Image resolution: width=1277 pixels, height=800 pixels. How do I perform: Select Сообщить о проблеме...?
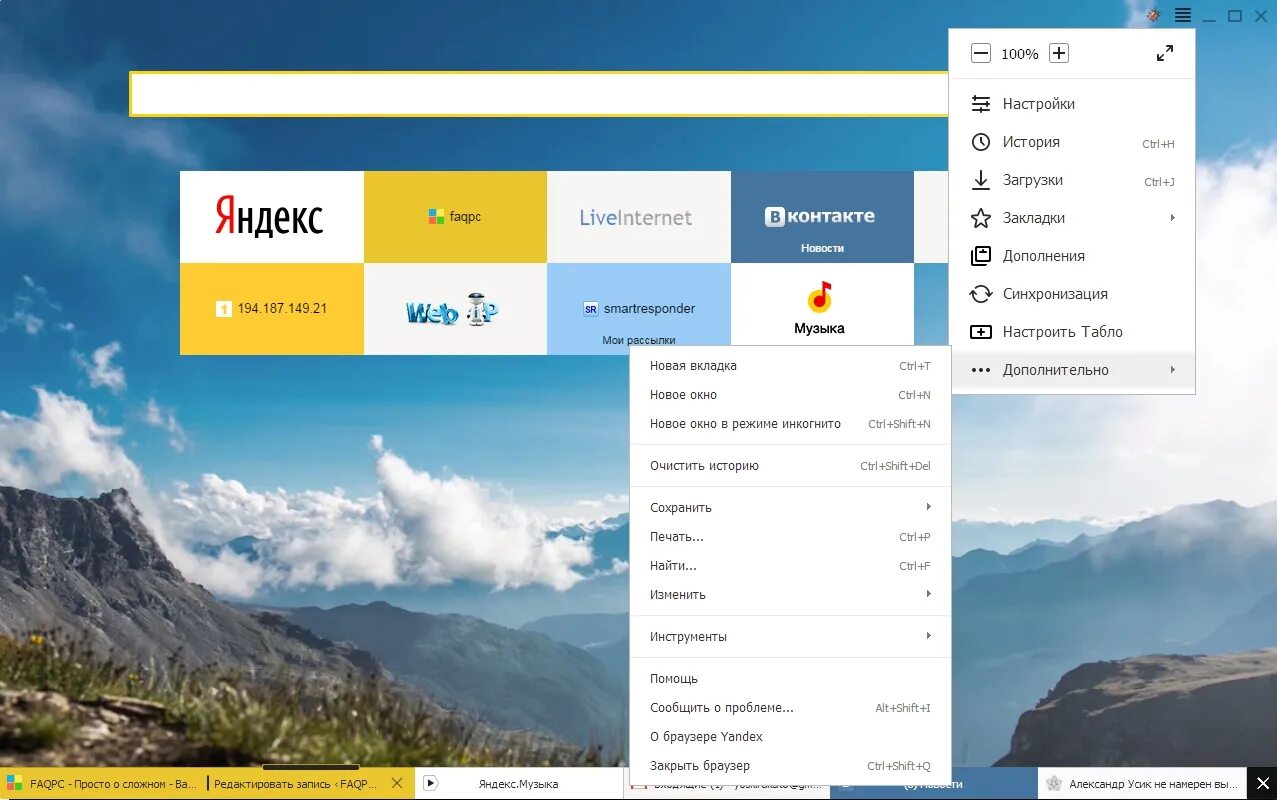(790, 708)
